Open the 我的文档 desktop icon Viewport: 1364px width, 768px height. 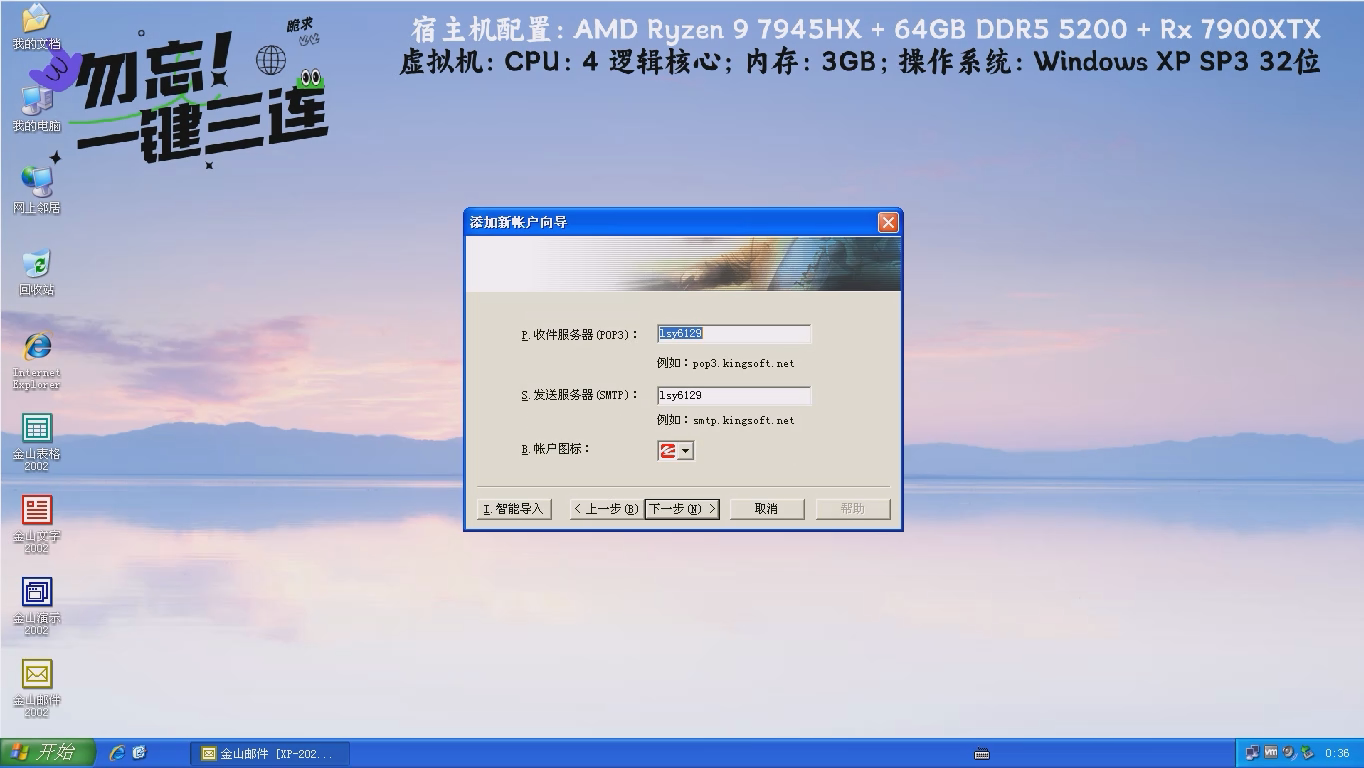(x=36, y=26)
